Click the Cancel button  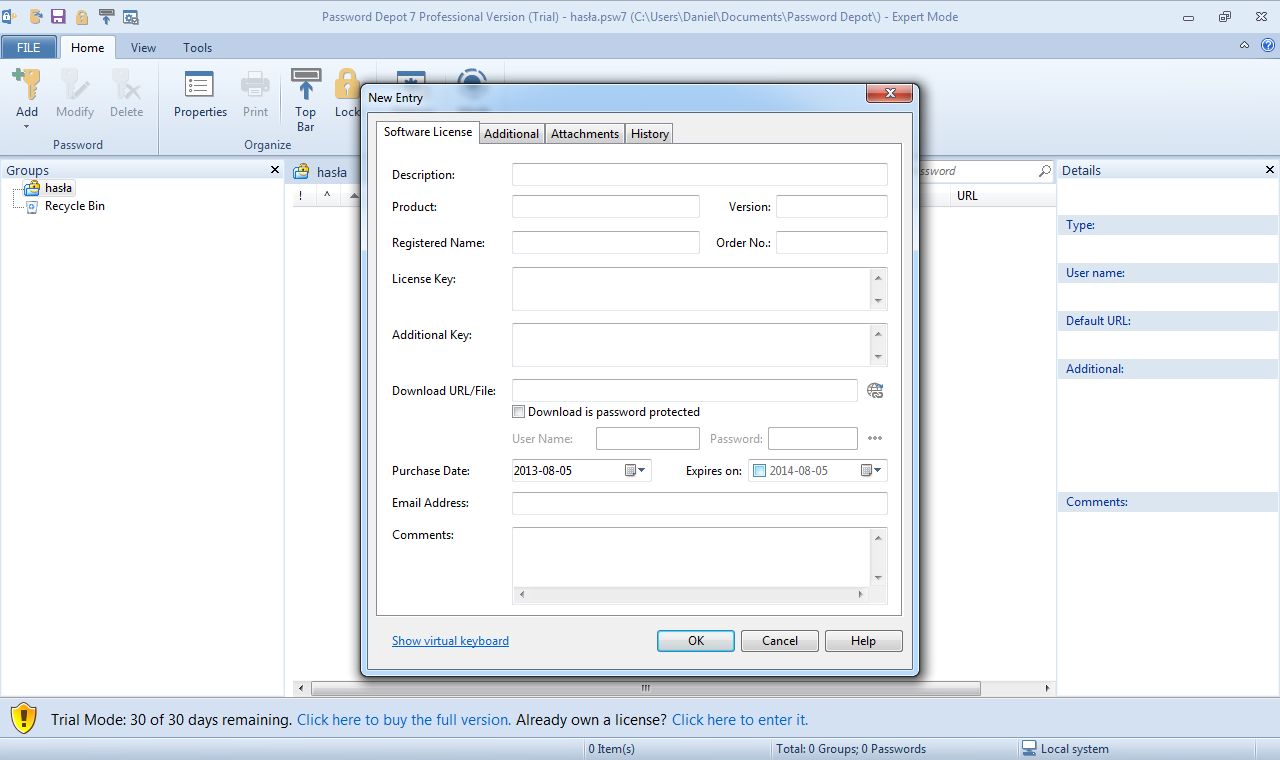780,641
